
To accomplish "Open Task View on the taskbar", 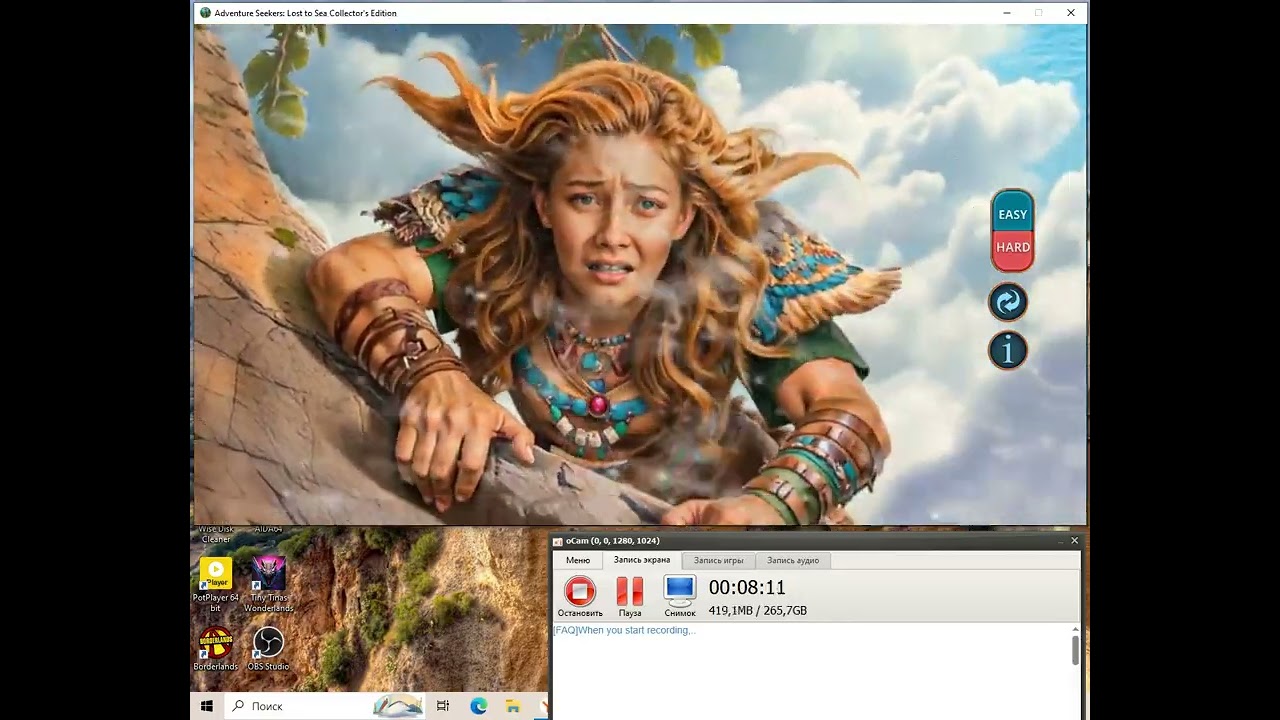I will pyautogui.click(x=443, y=706).
